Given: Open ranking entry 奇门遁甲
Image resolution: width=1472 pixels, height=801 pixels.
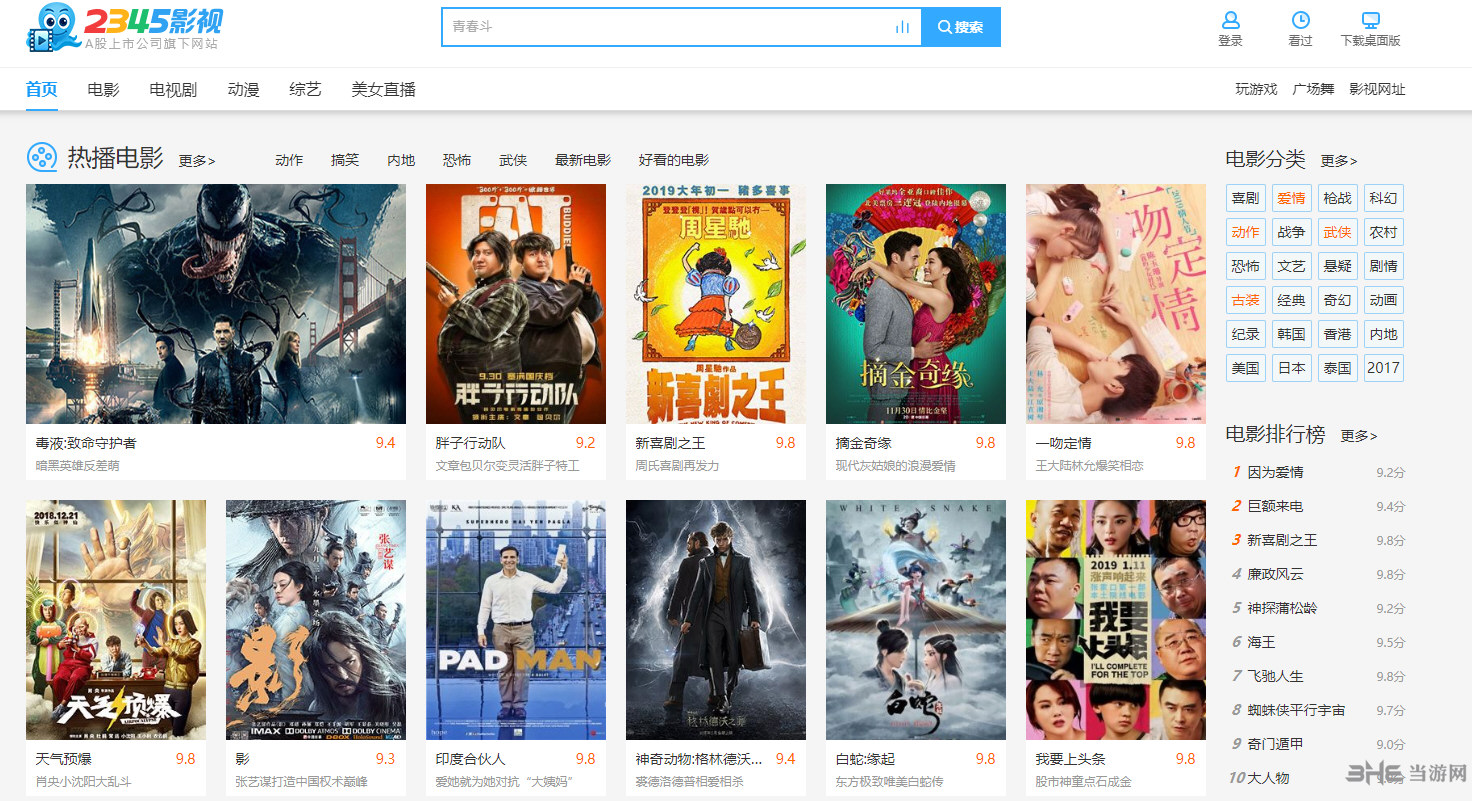Looking at the screenshot, I should (1275, 744).
